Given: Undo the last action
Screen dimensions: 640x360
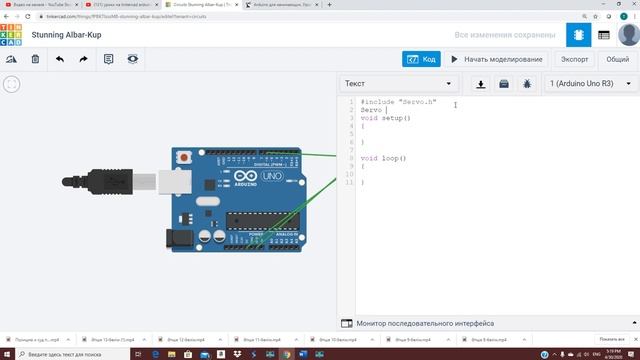Looking at the screenshot, I should (x=60, y=59).
